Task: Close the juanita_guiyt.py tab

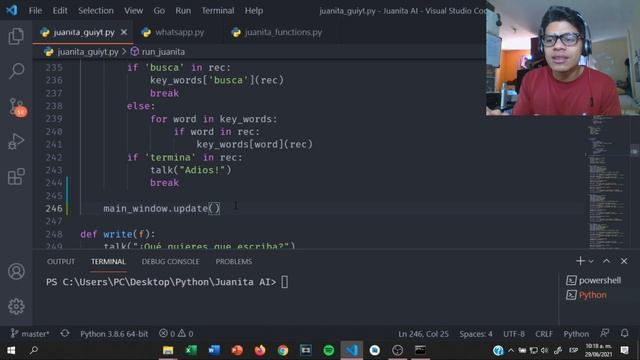Action: (x=124, y=32)
